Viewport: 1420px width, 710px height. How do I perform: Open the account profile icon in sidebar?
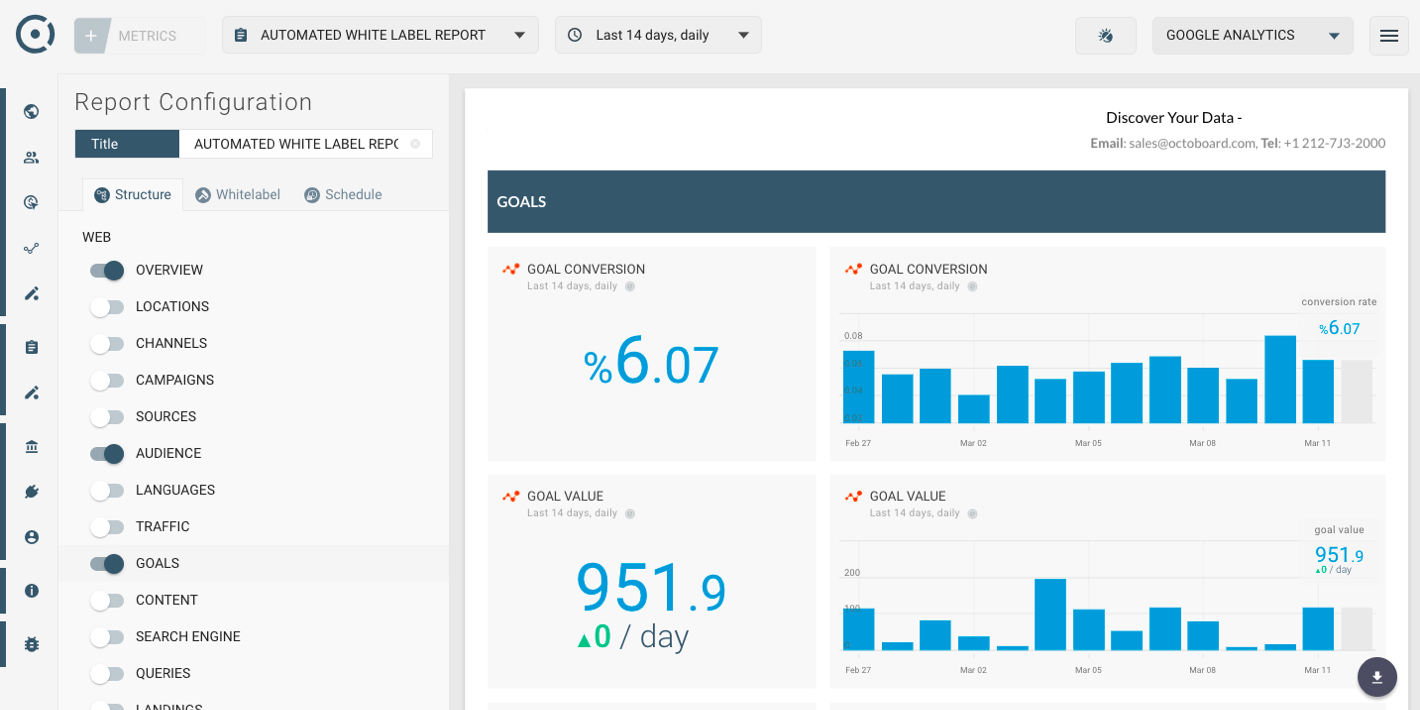point(31,537)
